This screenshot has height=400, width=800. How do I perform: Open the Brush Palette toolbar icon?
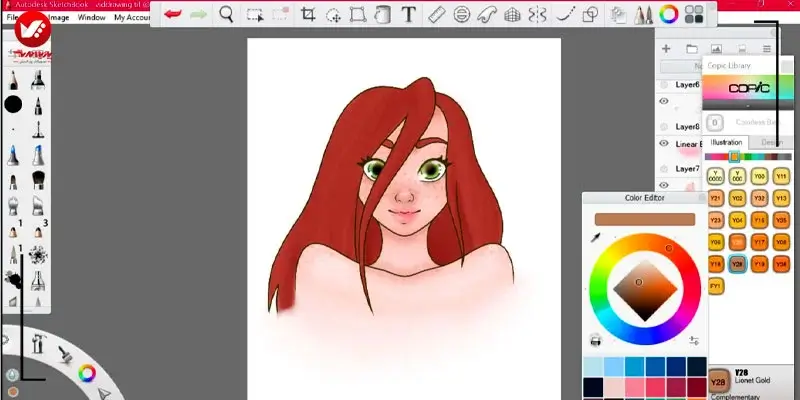point(644,15)
